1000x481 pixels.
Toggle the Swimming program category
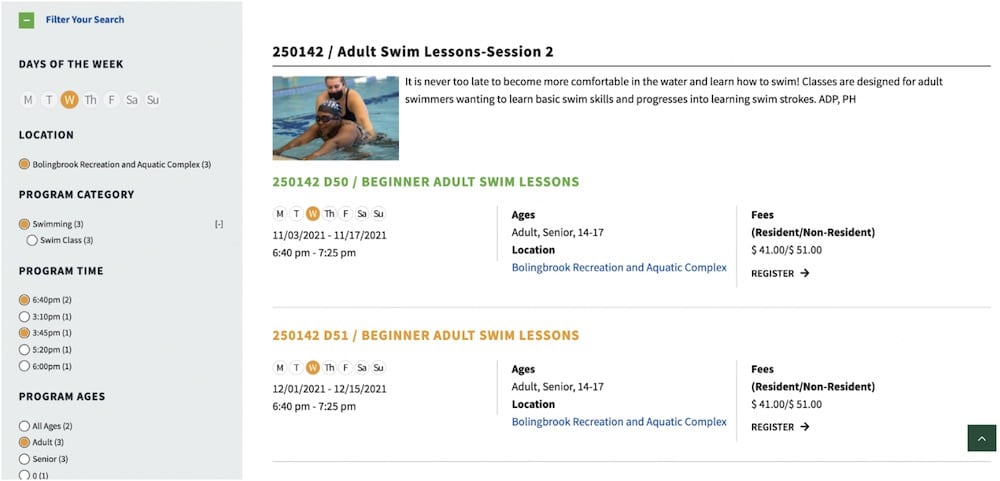[x=24, y=225]
